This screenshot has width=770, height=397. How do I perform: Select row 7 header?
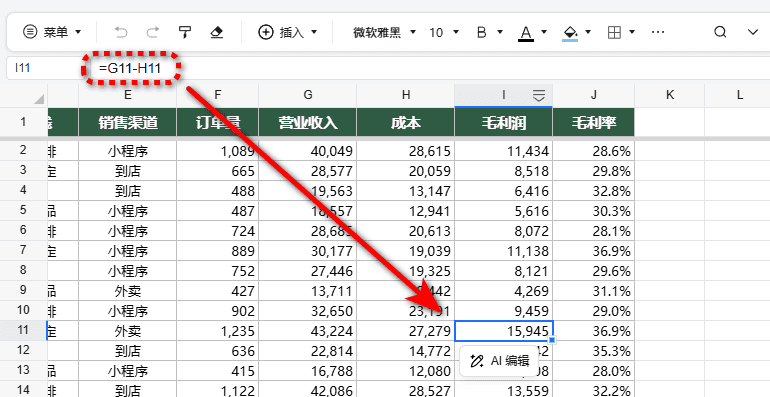(24, 251)
